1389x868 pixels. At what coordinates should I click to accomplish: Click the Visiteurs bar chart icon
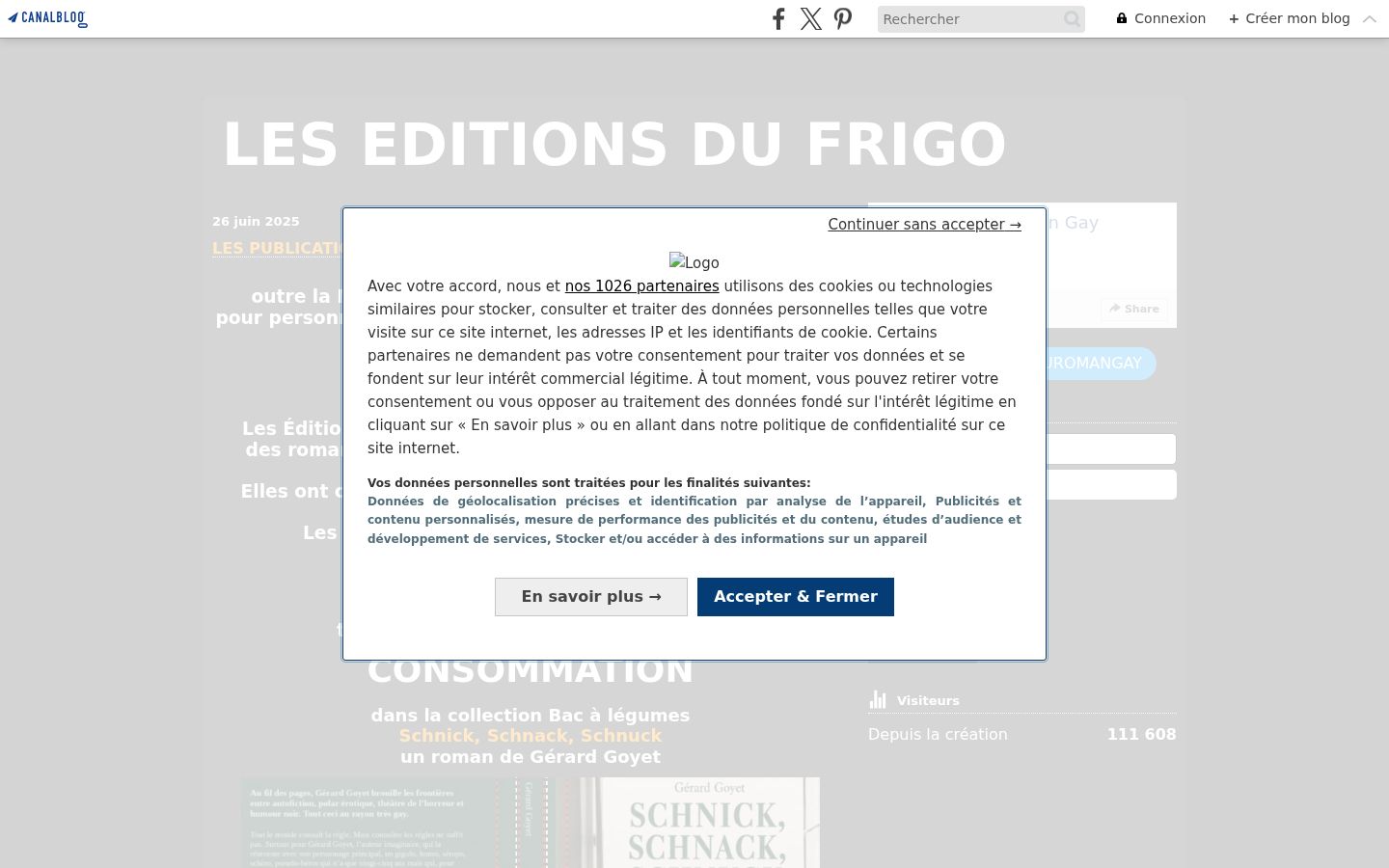tap(878, 699)
